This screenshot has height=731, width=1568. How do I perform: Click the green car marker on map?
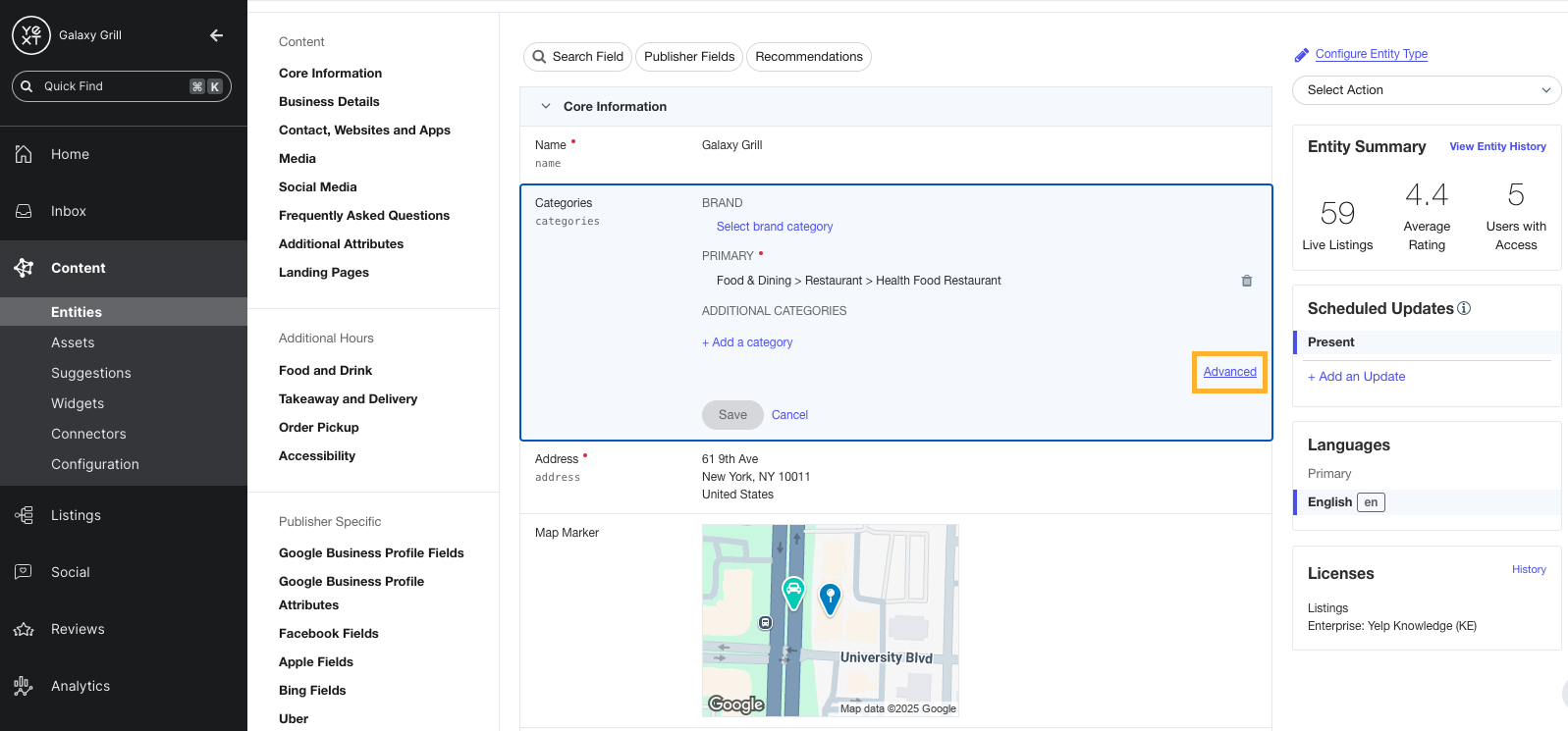[792, 592]
